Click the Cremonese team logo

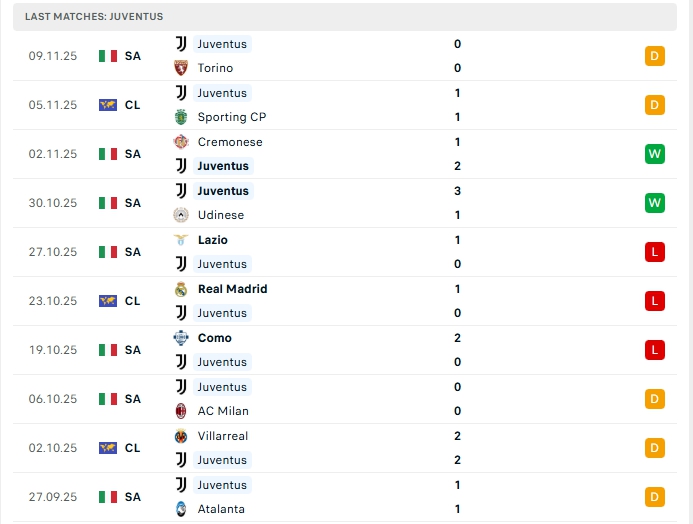181,142
